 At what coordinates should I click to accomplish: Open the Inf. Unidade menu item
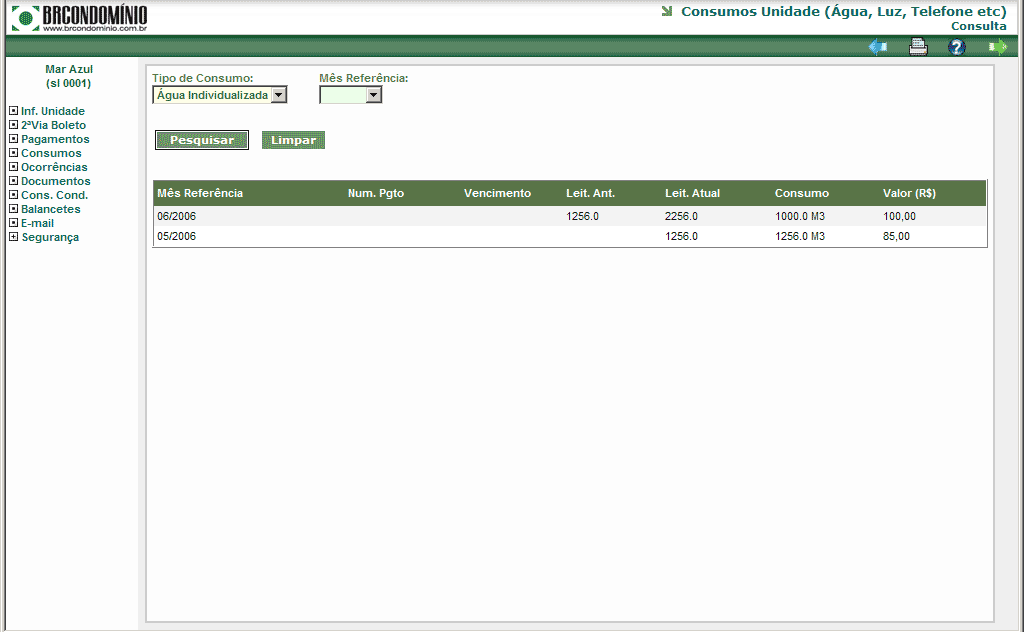pos(53,111)
